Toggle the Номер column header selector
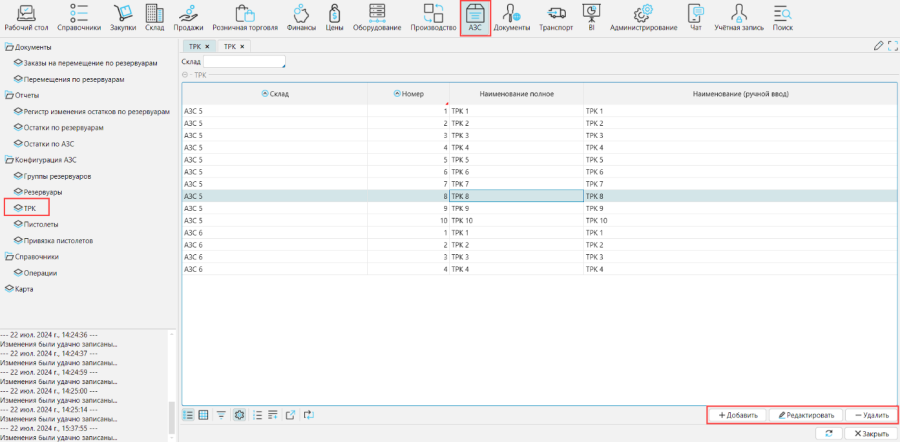Viewport: 900px width, 442px height. click(x=397, y=94)
